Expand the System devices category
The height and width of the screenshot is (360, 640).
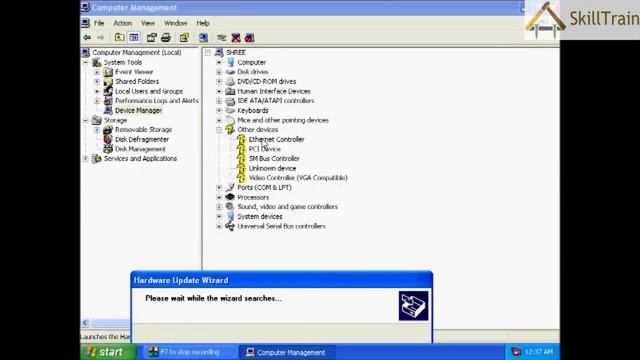coord(219,217)
